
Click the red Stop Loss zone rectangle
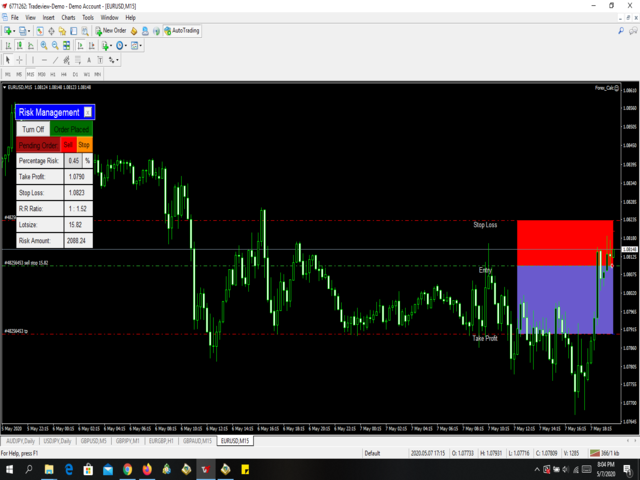(565, 242)
